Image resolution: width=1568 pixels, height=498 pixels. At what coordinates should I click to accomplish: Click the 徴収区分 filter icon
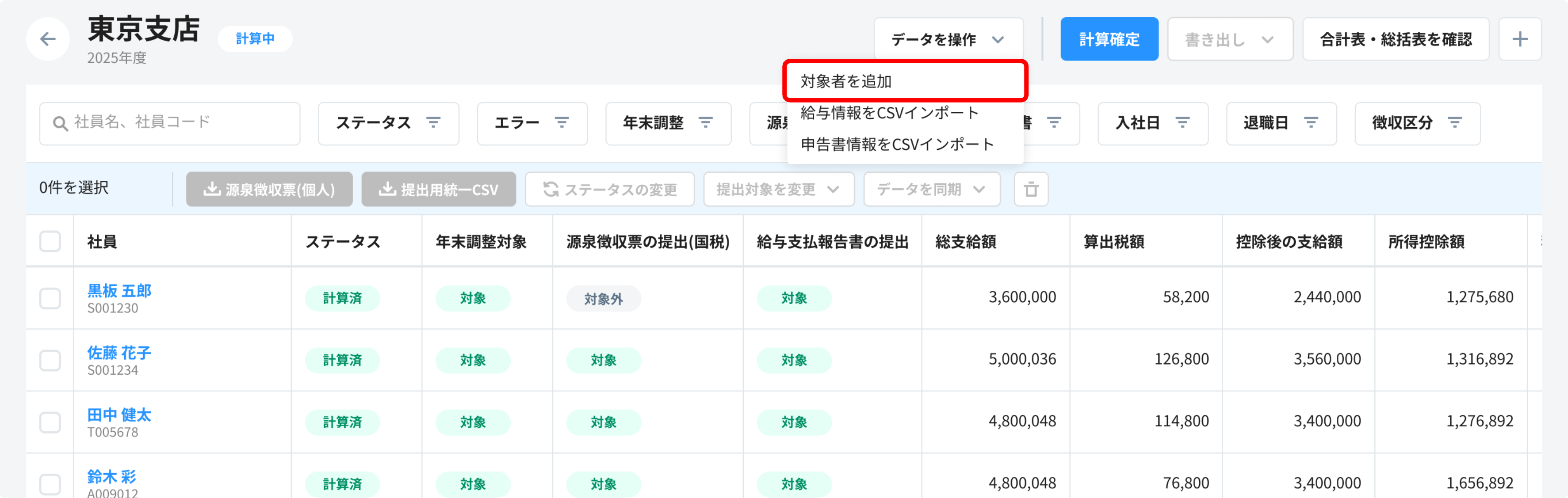(x=1454, y=123)
